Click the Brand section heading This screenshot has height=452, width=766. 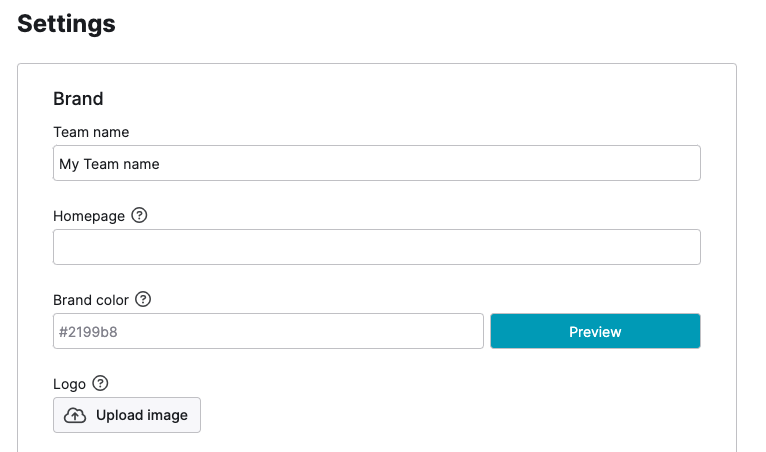coord(78,99)
